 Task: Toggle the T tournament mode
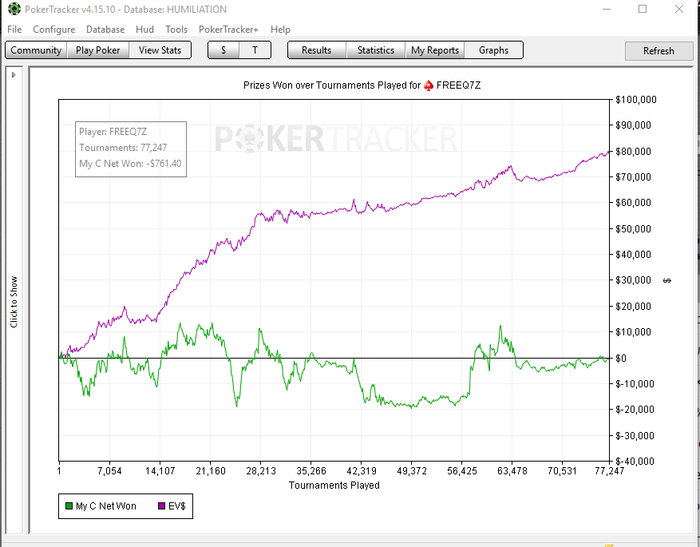click(x=255, y=50)
